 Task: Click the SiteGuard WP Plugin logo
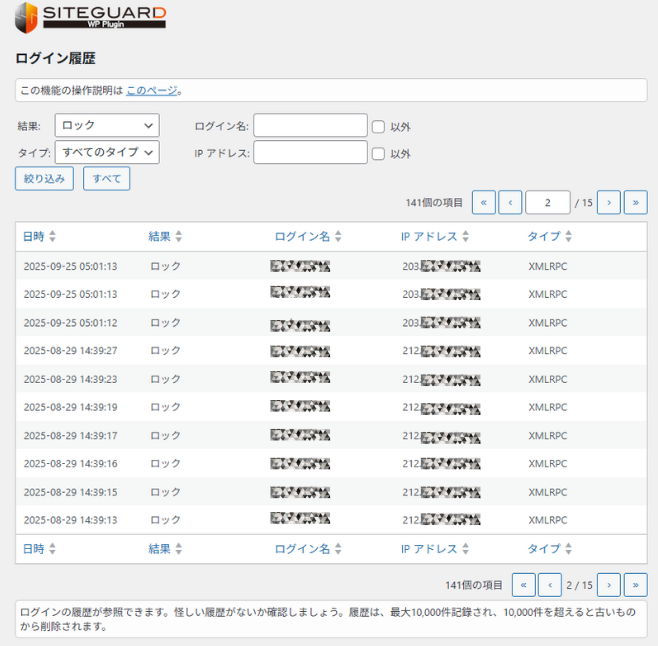tap(90, 15)
